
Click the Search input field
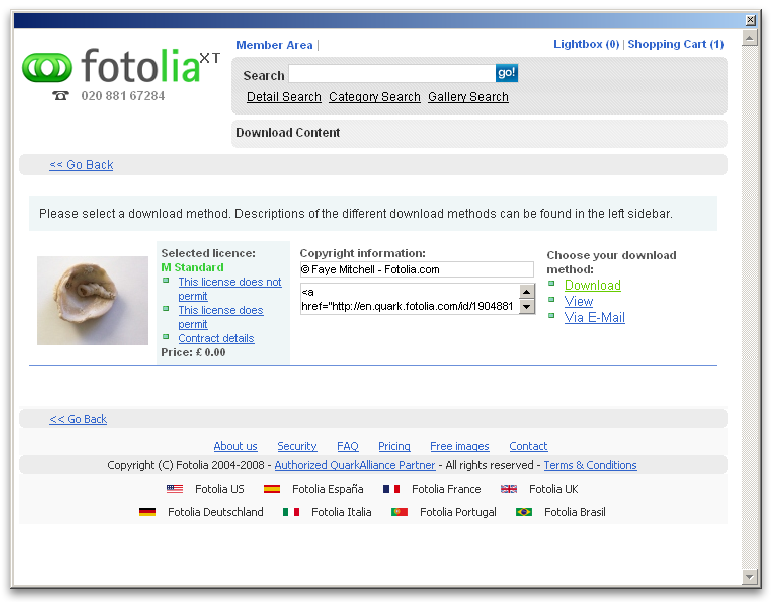tap(392, 74)
